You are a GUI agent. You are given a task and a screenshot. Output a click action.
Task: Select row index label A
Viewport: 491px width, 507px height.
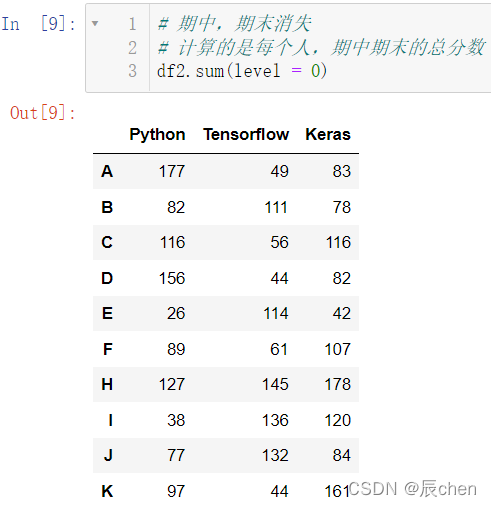tap(107, 171)
